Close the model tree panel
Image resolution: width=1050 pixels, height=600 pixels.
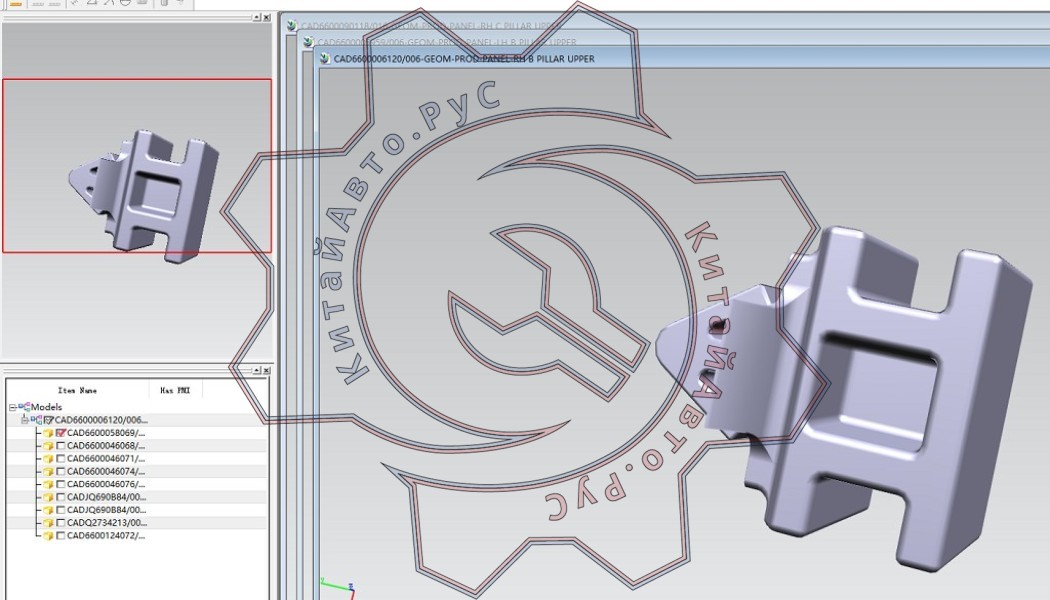pos(267,370)
